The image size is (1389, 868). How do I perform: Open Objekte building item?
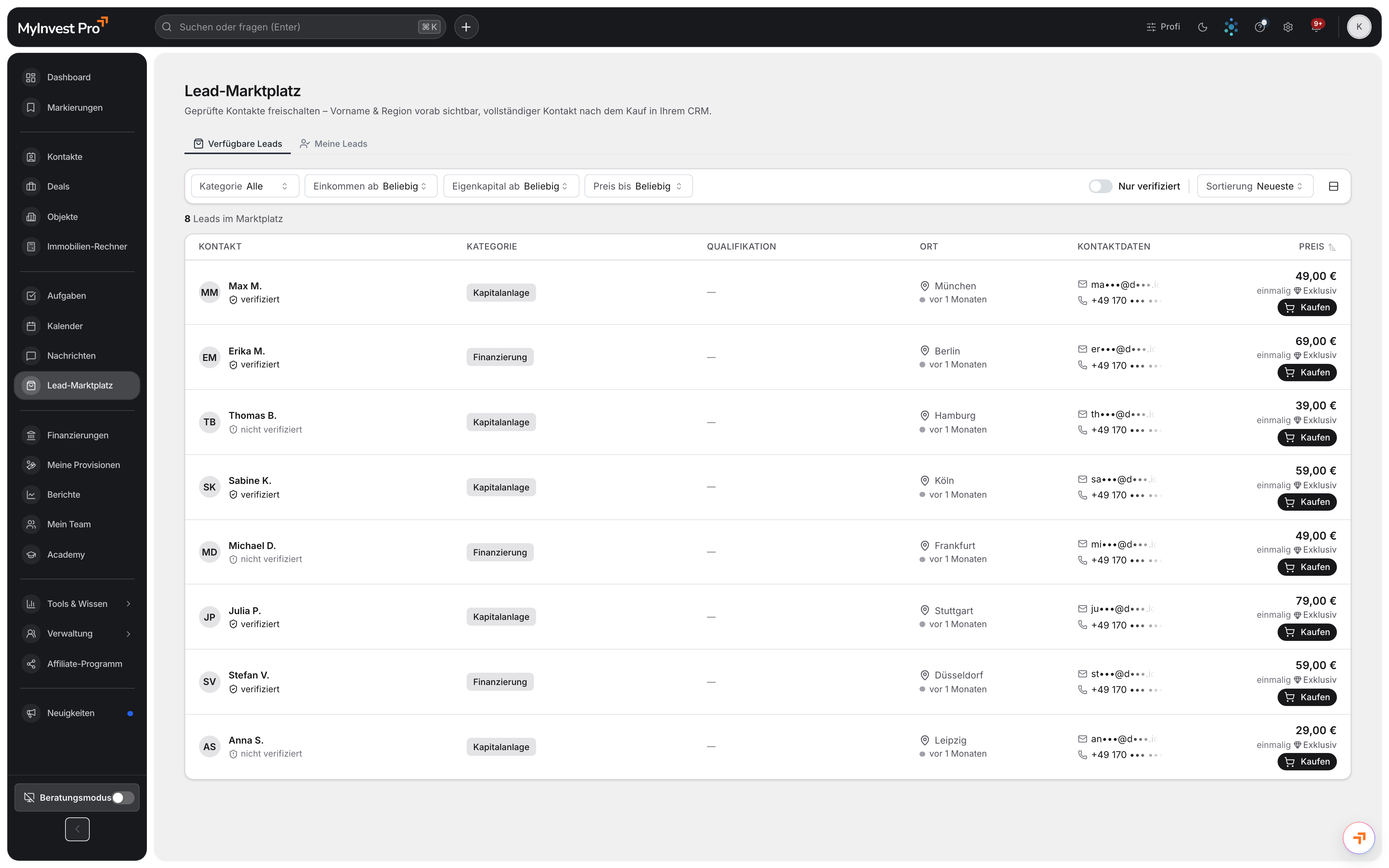77,216
